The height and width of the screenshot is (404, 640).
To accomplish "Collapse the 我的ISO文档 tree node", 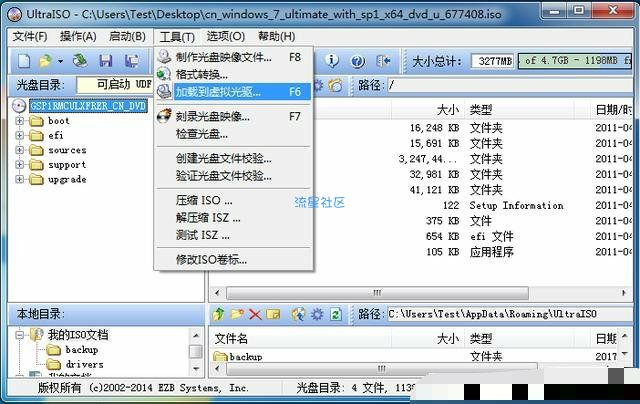I will tap(19, 335).
